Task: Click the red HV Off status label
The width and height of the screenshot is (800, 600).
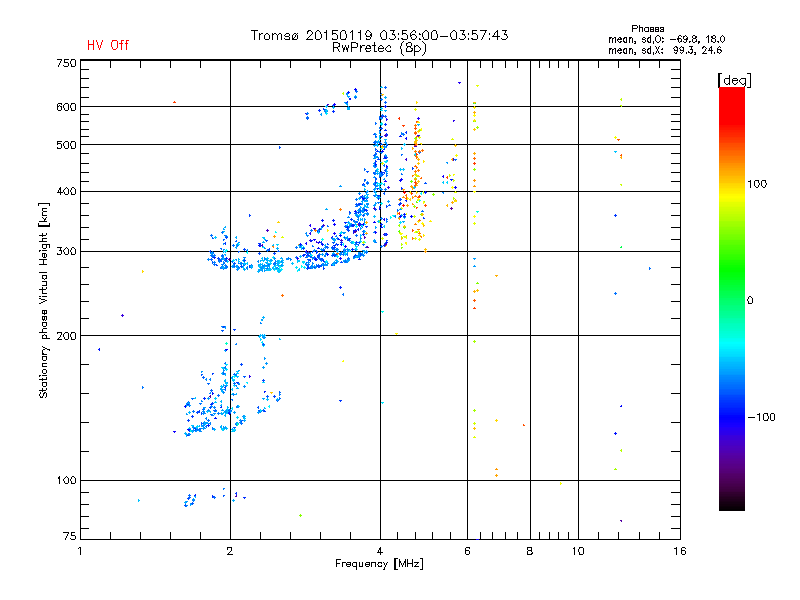Action: [108, 45]
